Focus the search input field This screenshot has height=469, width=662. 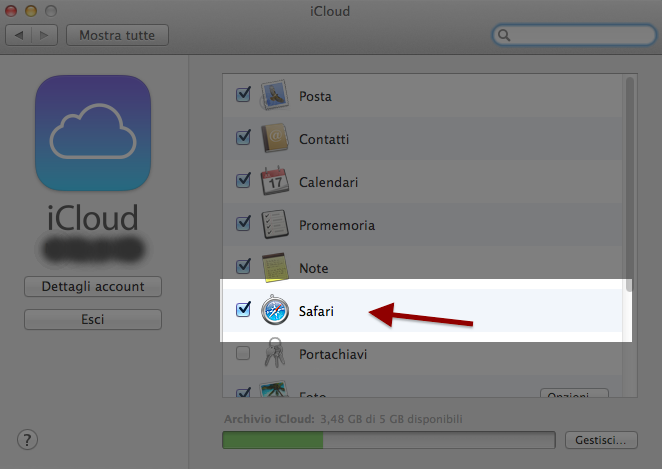(574, 35)
